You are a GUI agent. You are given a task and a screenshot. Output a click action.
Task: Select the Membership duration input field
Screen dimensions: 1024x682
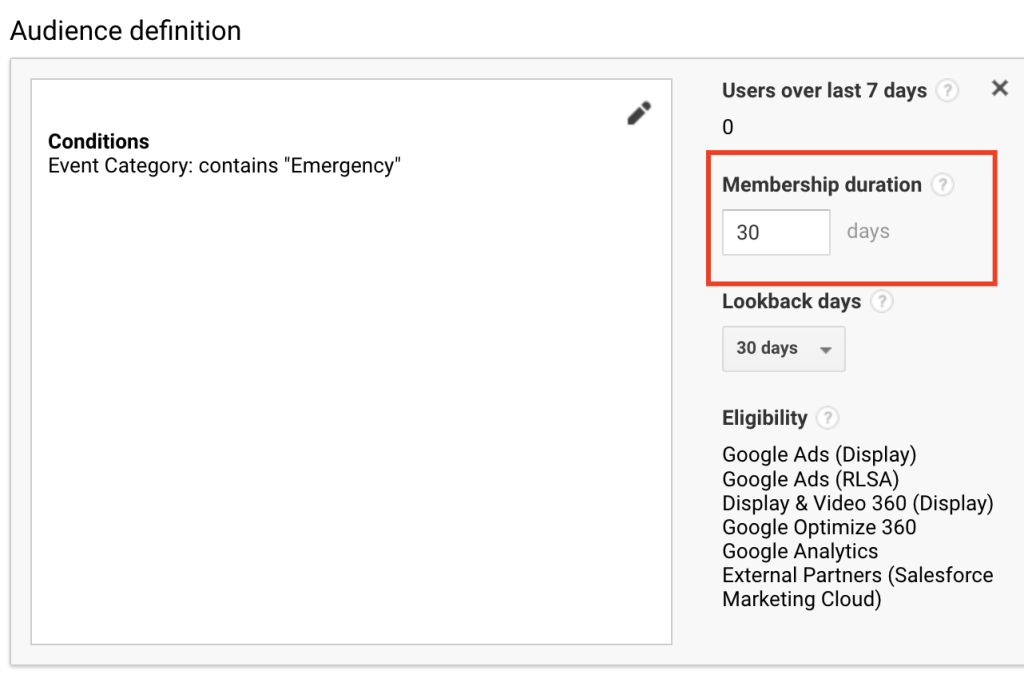pos(776,231)
